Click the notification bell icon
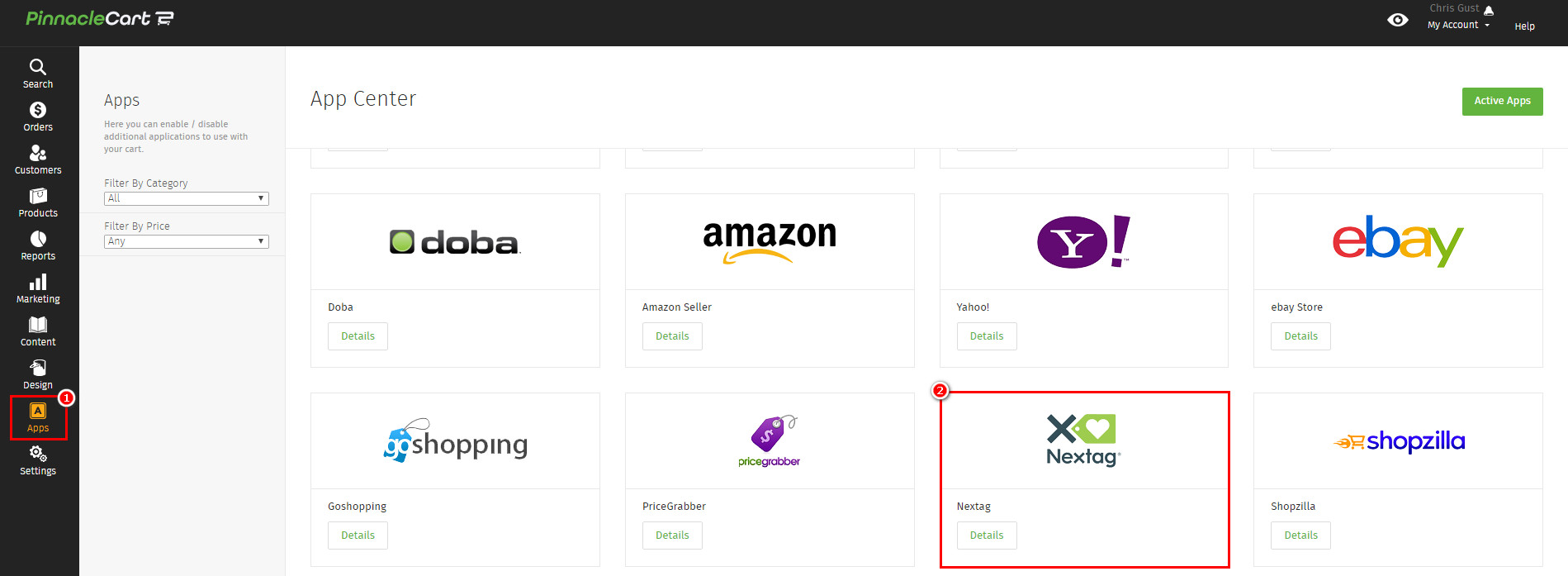This screenshot has height=576, width=1568. coord(1489,10)
